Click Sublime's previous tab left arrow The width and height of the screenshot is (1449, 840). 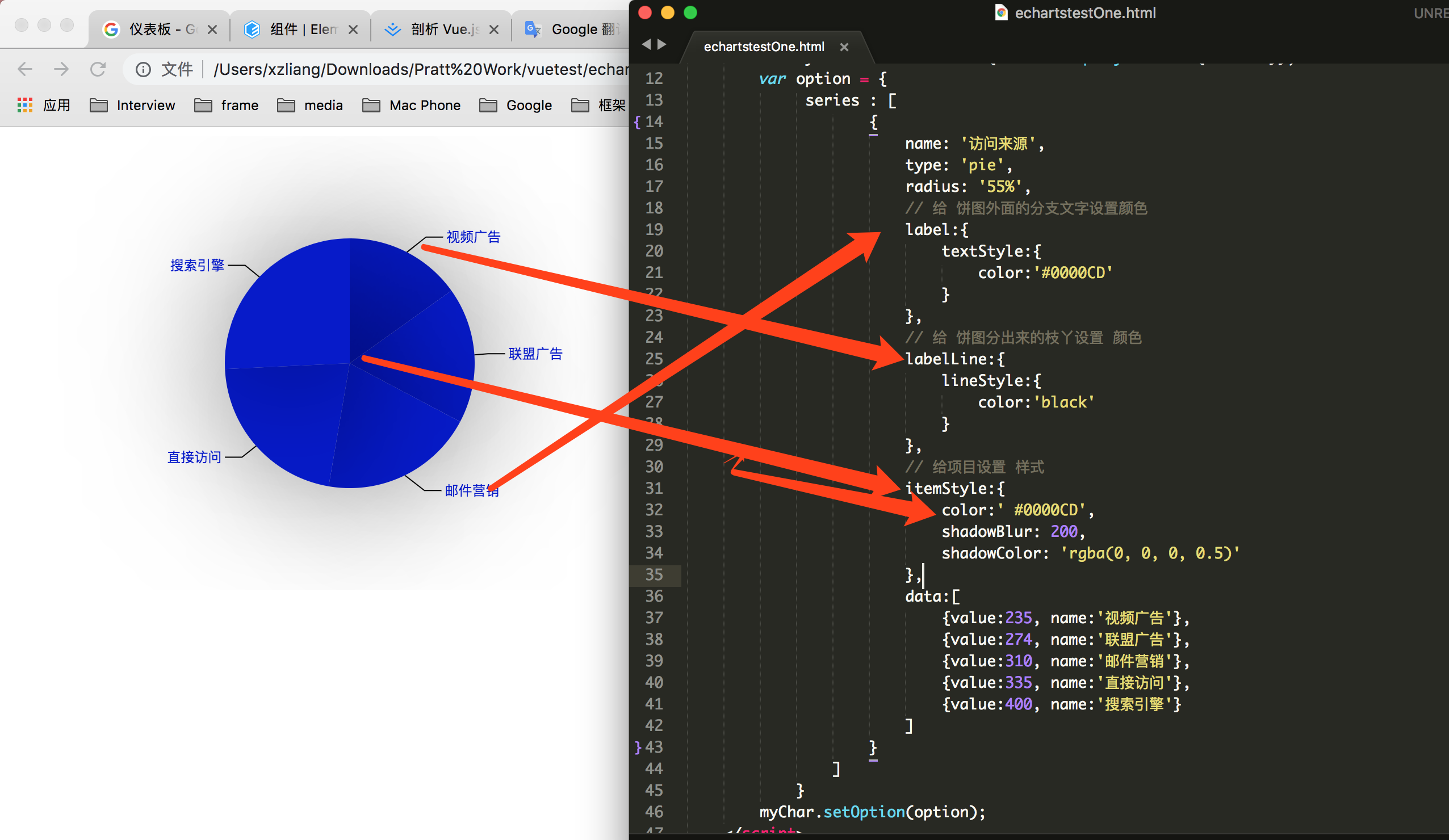click(646, 44)
